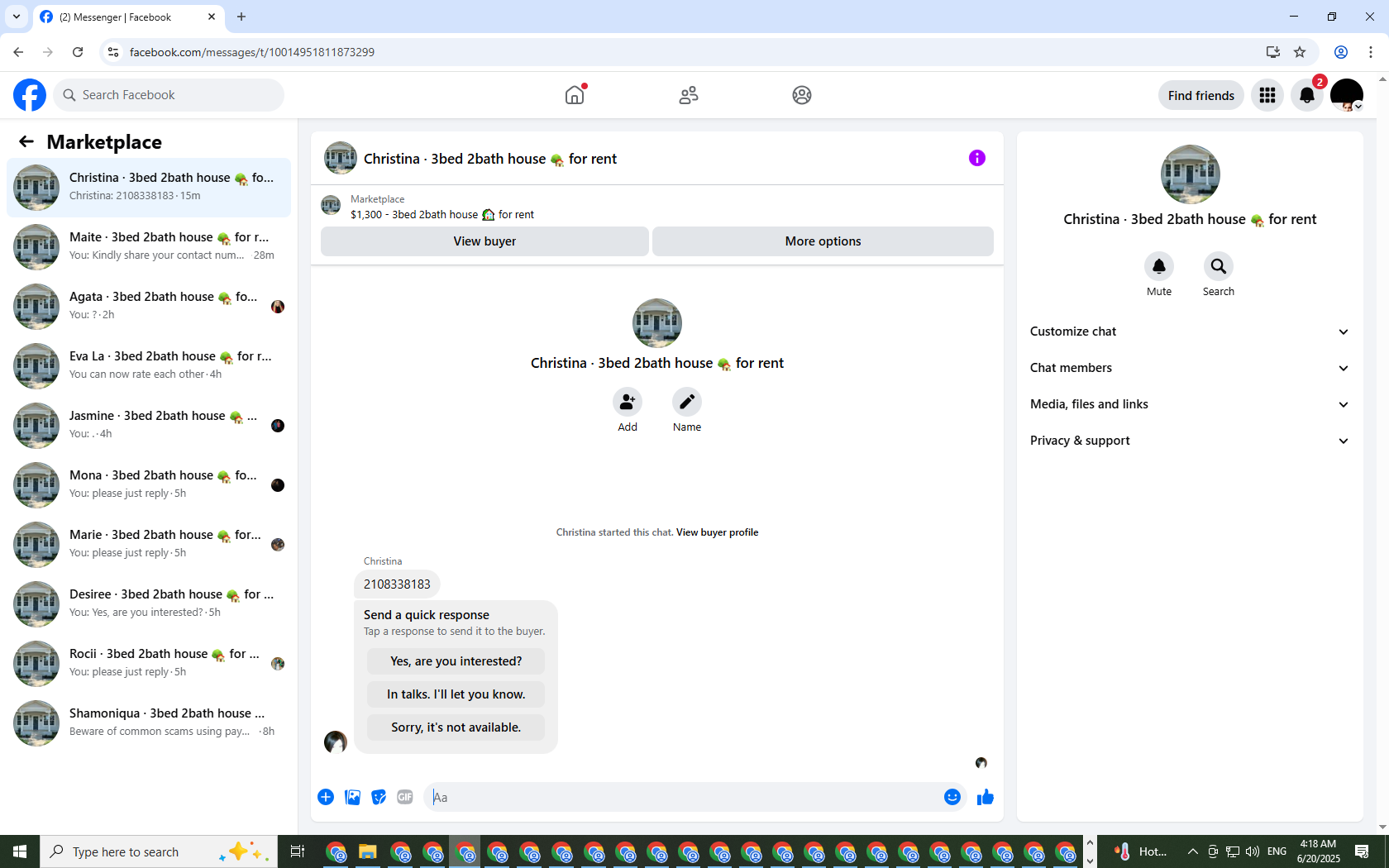Open the house thumbnail in right panel
This screenshot has height=868, width=1389.
tap(1191, 174)
